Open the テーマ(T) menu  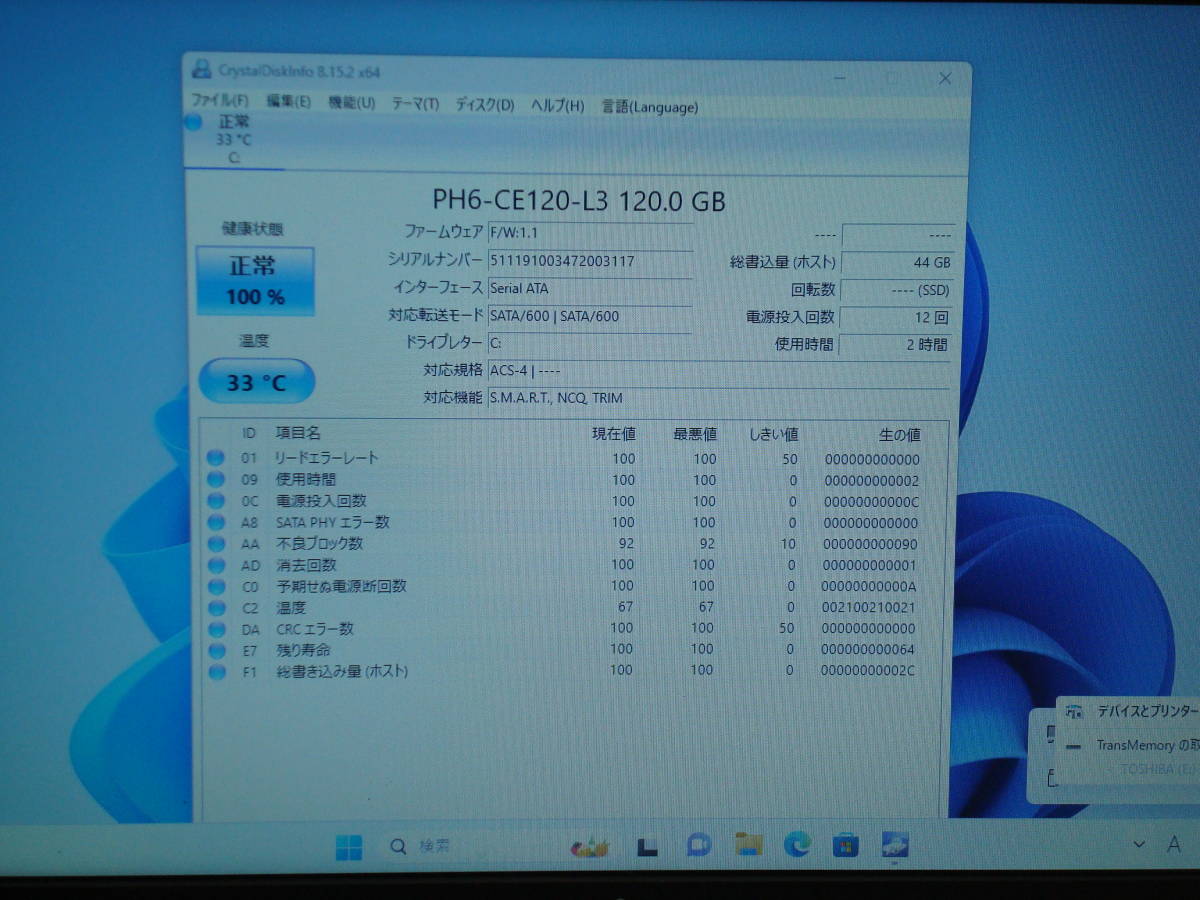pyautogui.click(x=415, y=104)
